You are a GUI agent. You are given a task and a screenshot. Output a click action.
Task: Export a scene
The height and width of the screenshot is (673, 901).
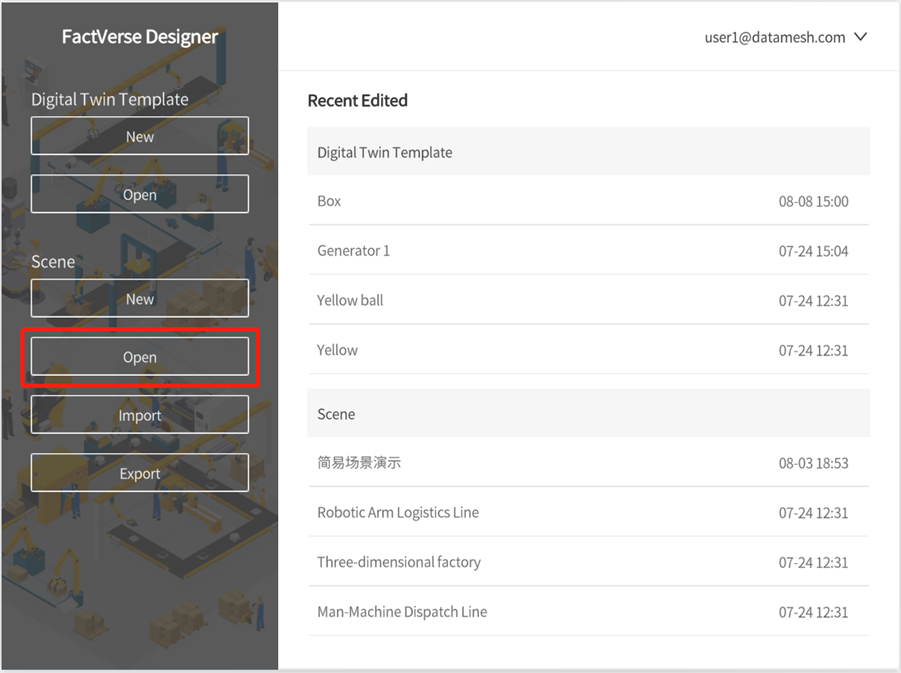click(x=140, y=472)
